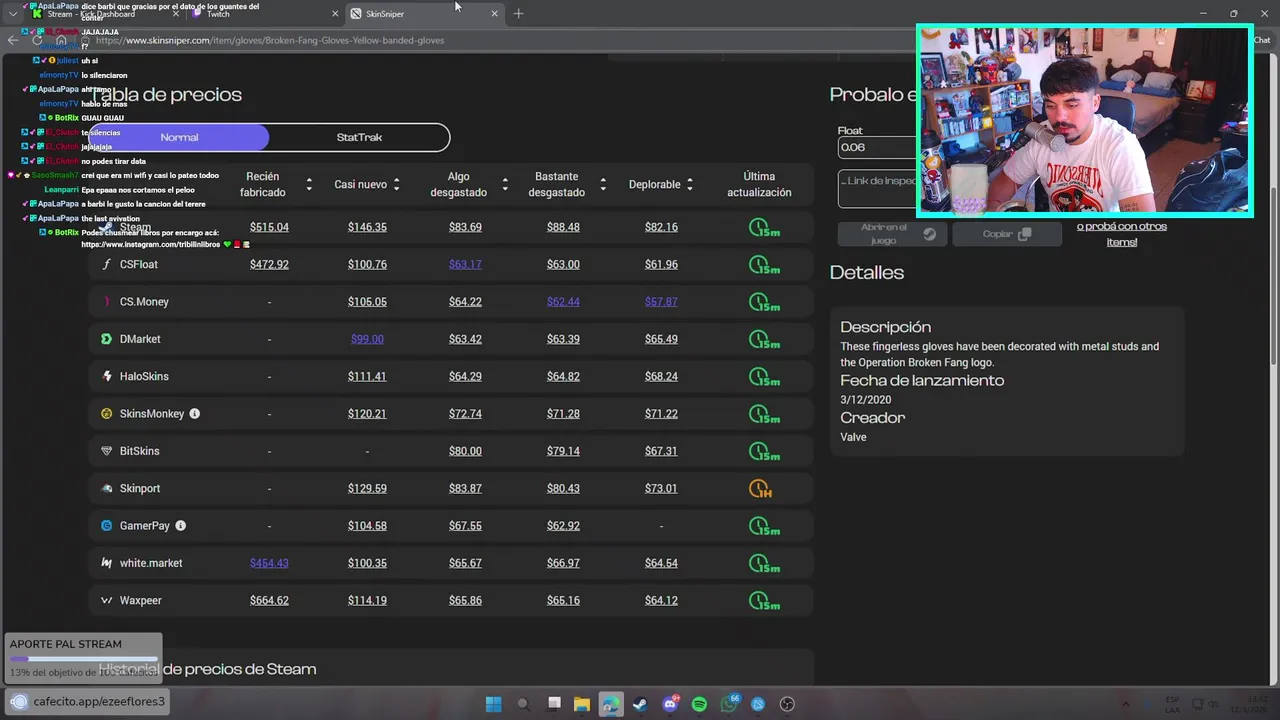Image resolution: width=1280 pixels, height=720 pixels.
Task: Open HaloSkins $68.24 Deplorable price
Action: click(661, 376)
